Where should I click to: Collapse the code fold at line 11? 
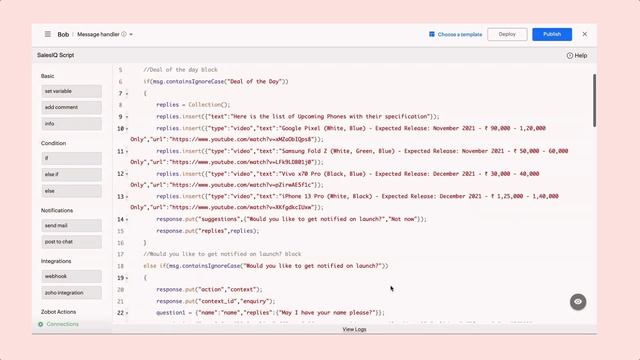[x=127, y=152]
